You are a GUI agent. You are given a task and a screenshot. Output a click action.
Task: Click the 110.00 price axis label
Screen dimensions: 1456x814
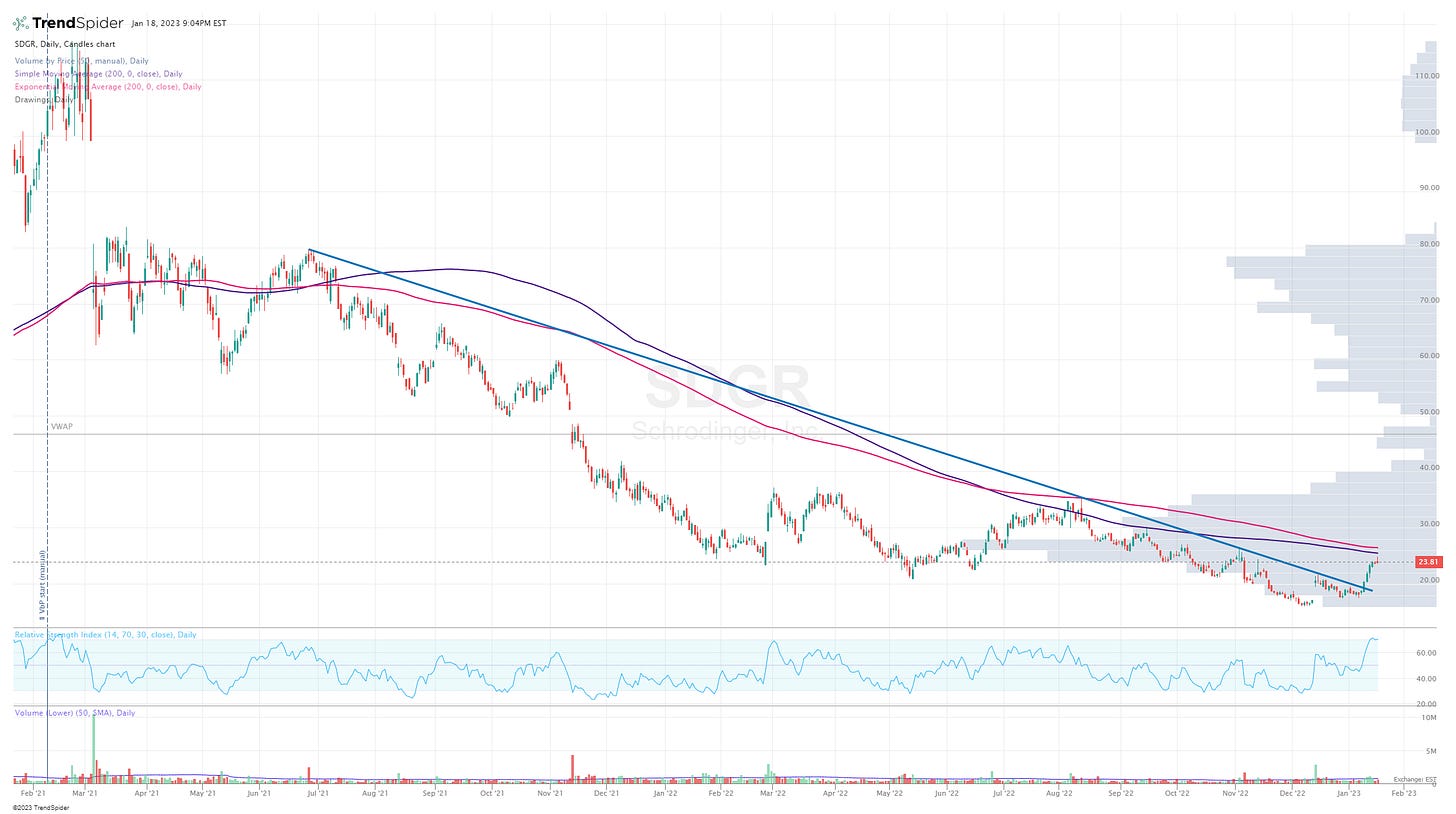(x=1428, y=76)
